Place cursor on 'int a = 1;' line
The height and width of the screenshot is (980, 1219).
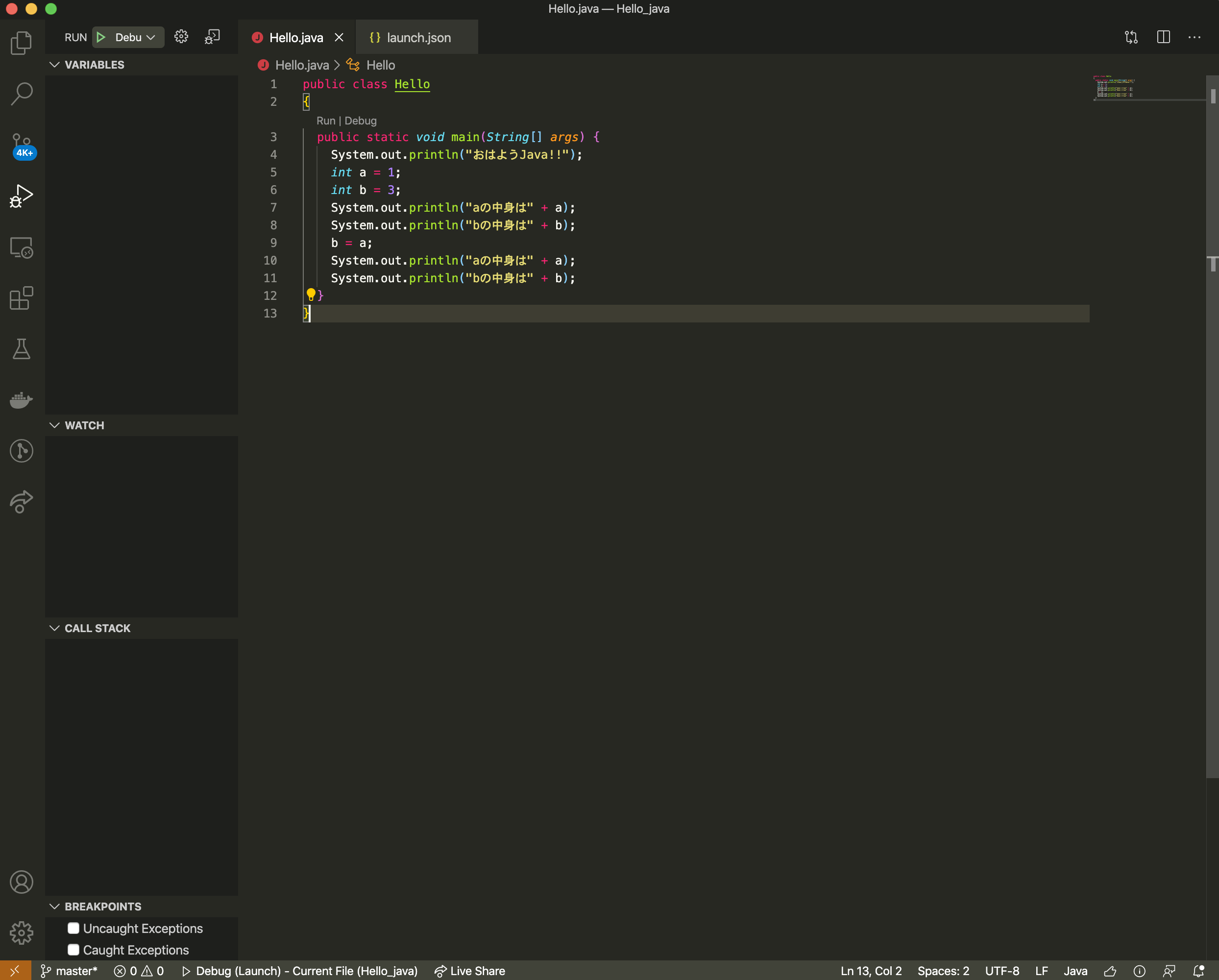(366, 172)
